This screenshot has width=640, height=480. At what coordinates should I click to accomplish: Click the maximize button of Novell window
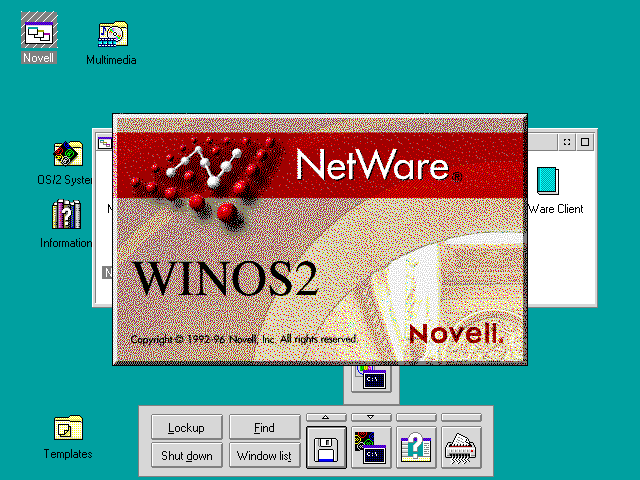point(585,142)
